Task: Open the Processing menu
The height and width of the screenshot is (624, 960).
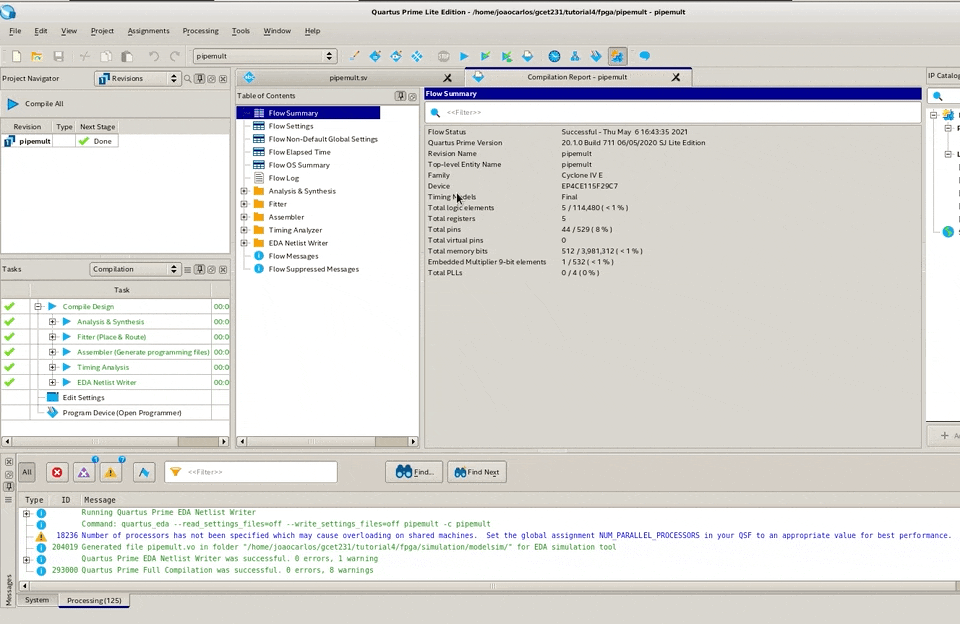Action: click(200, 31)
